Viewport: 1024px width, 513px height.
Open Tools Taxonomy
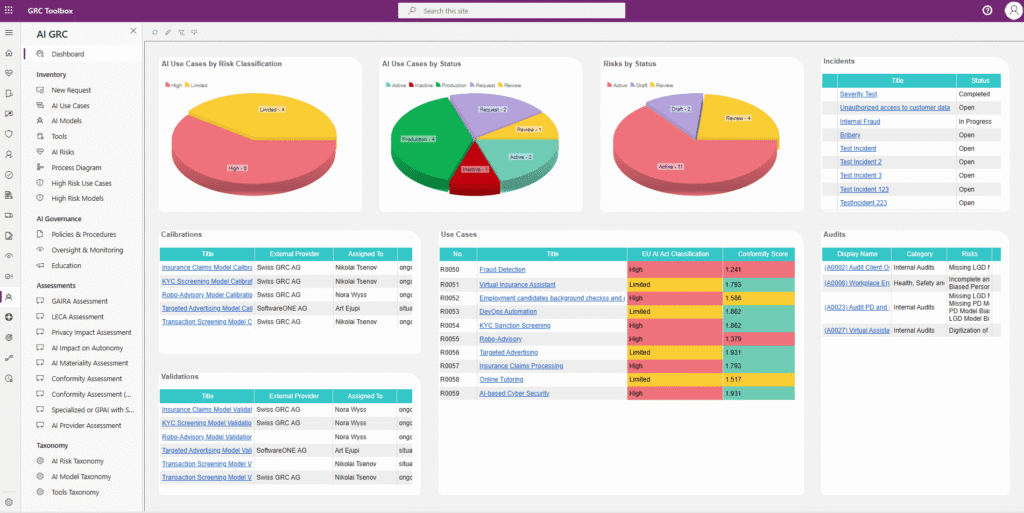tap(75, 492)
